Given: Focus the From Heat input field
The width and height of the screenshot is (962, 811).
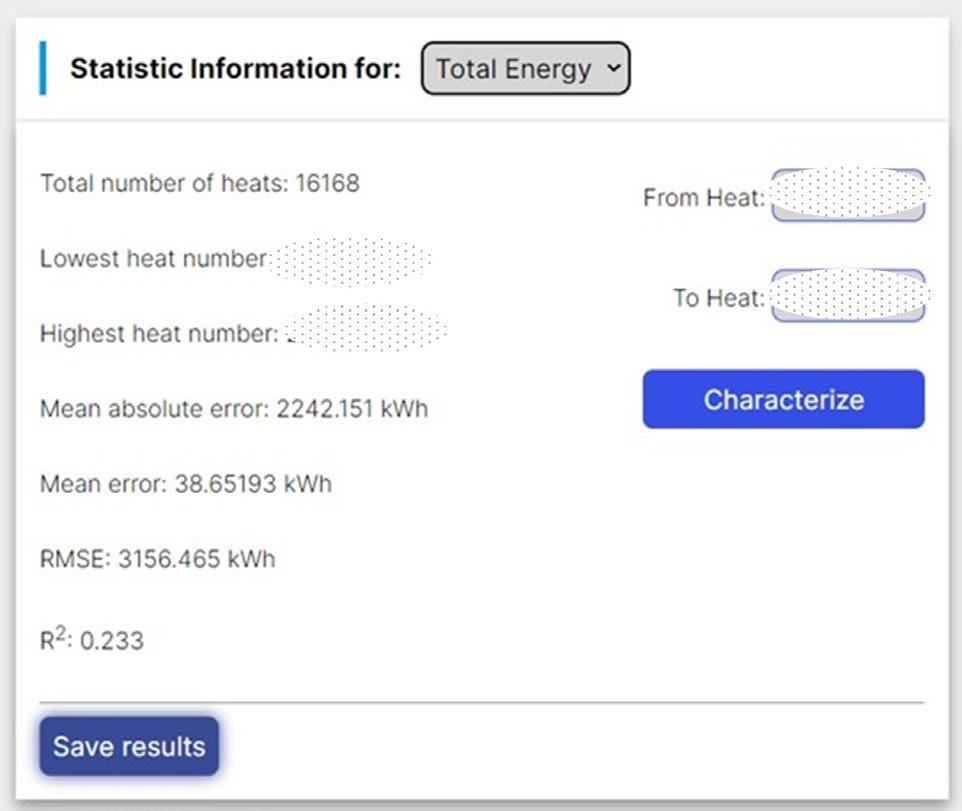Looking at the screenshot, I should click(x=848, y=195).
